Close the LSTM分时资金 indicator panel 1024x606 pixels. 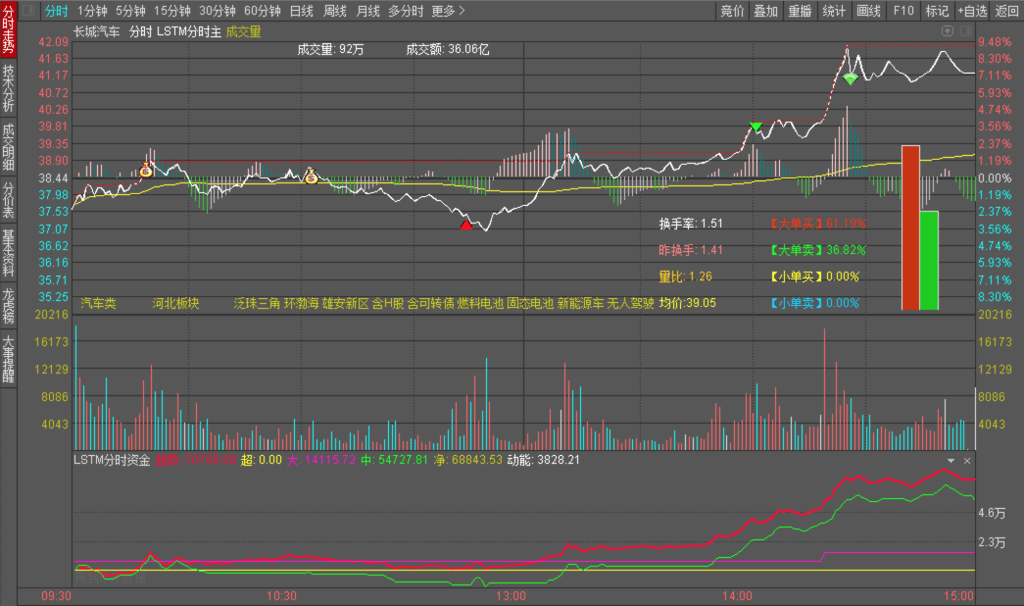[x=967, y=461]
